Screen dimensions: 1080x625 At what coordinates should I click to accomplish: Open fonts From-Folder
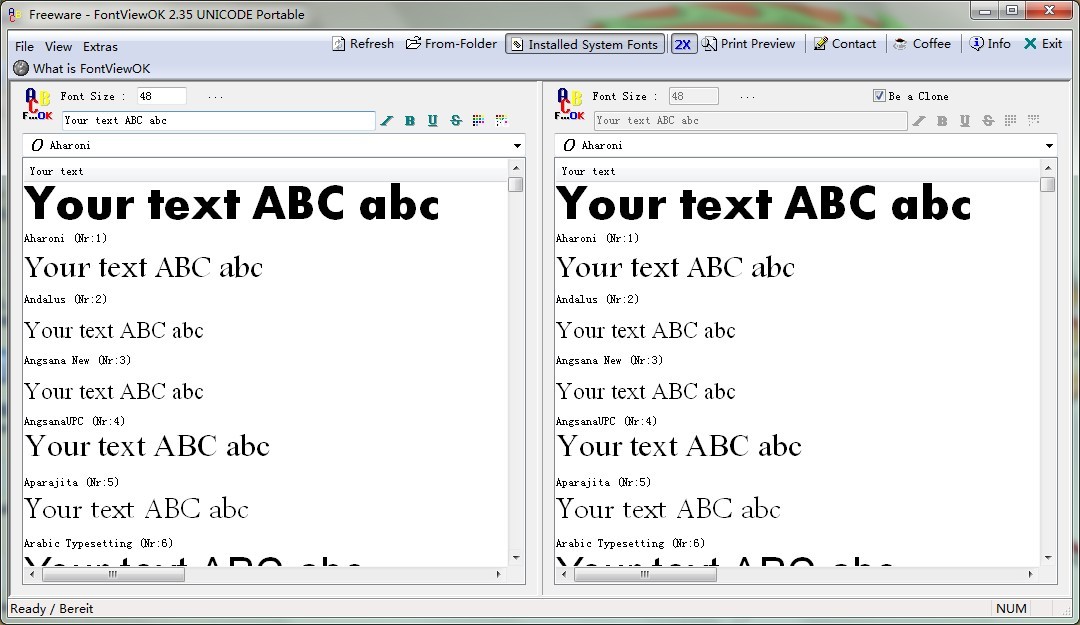tap(451, 44)
